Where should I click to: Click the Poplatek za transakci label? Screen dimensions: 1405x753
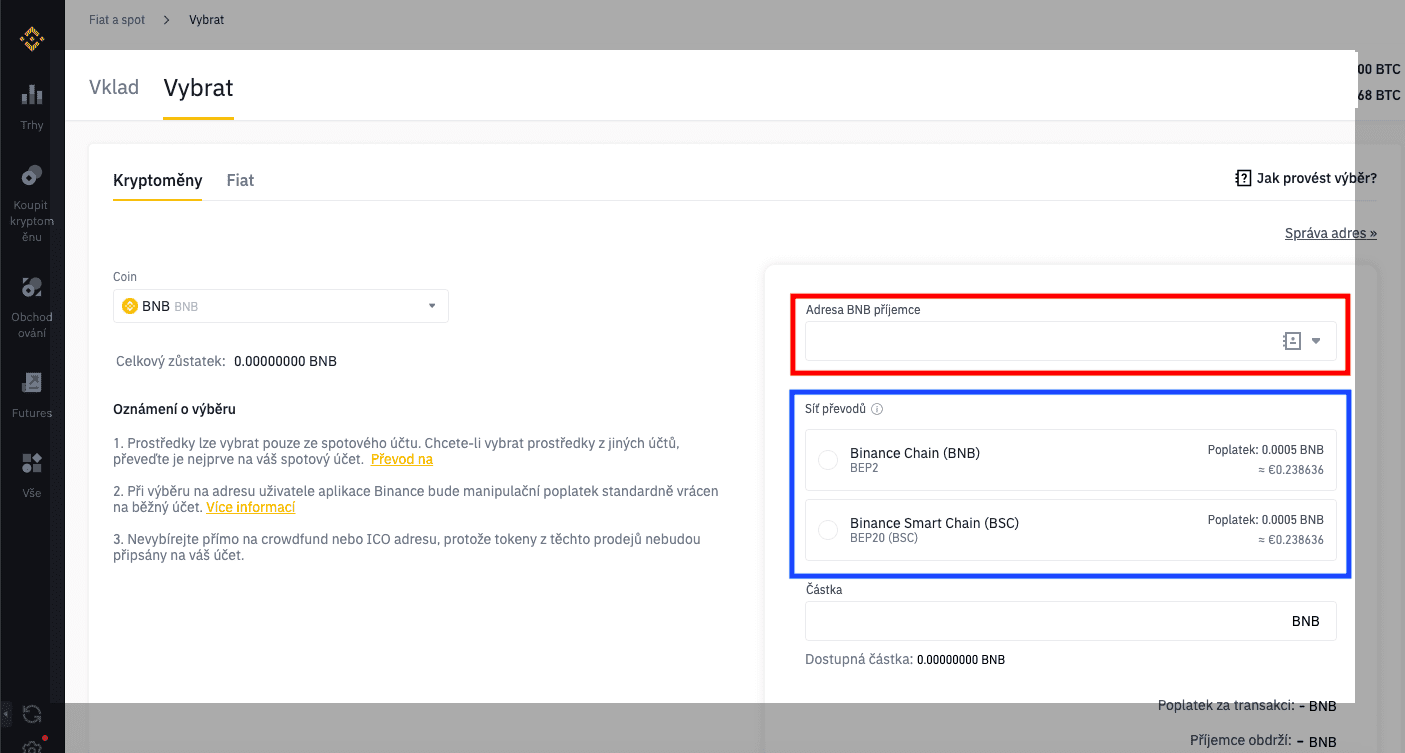tap(1226, 705)
